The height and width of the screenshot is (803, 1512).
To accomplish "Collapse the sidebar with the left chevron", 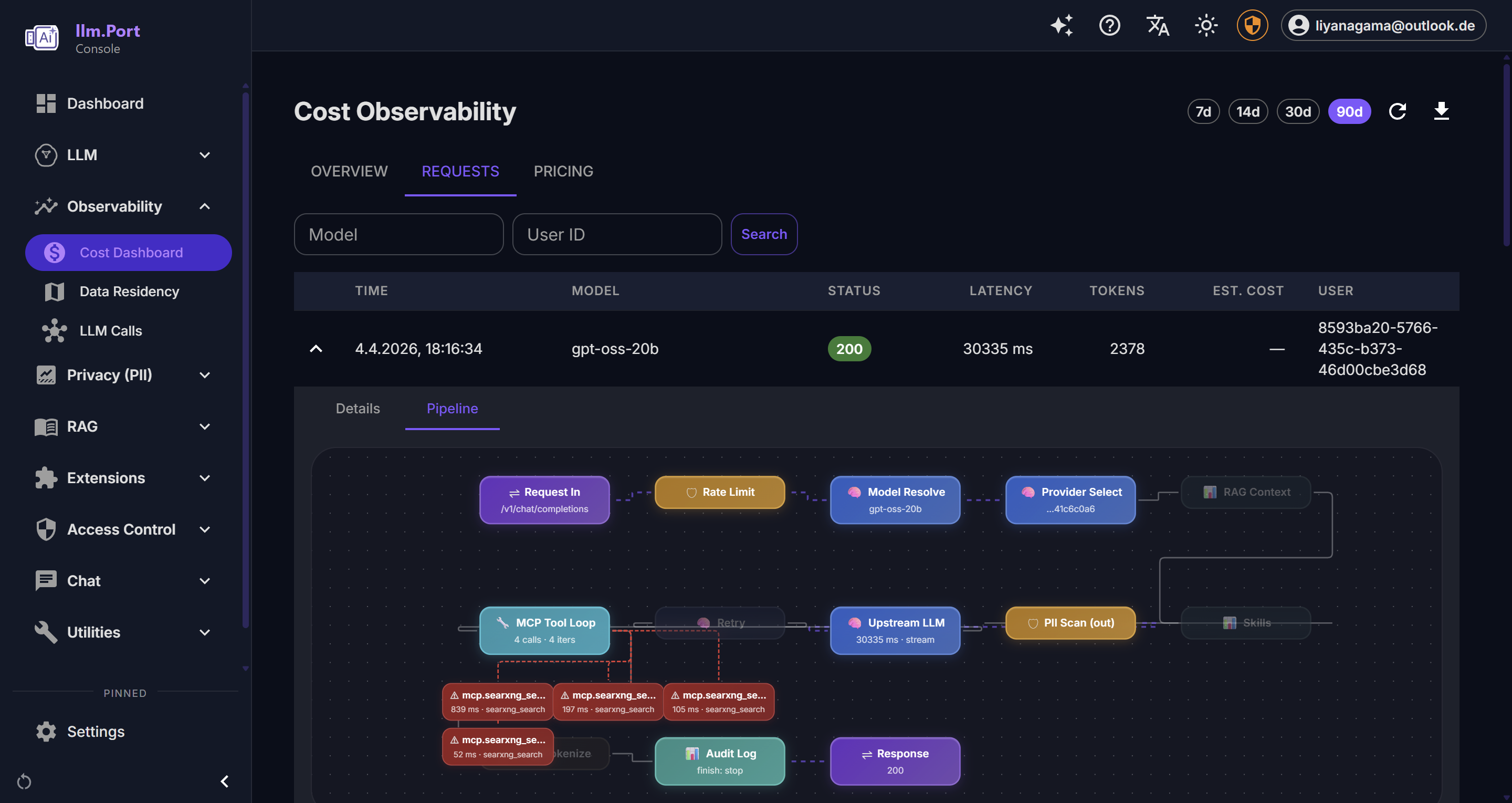I will [x=224, y=781].
